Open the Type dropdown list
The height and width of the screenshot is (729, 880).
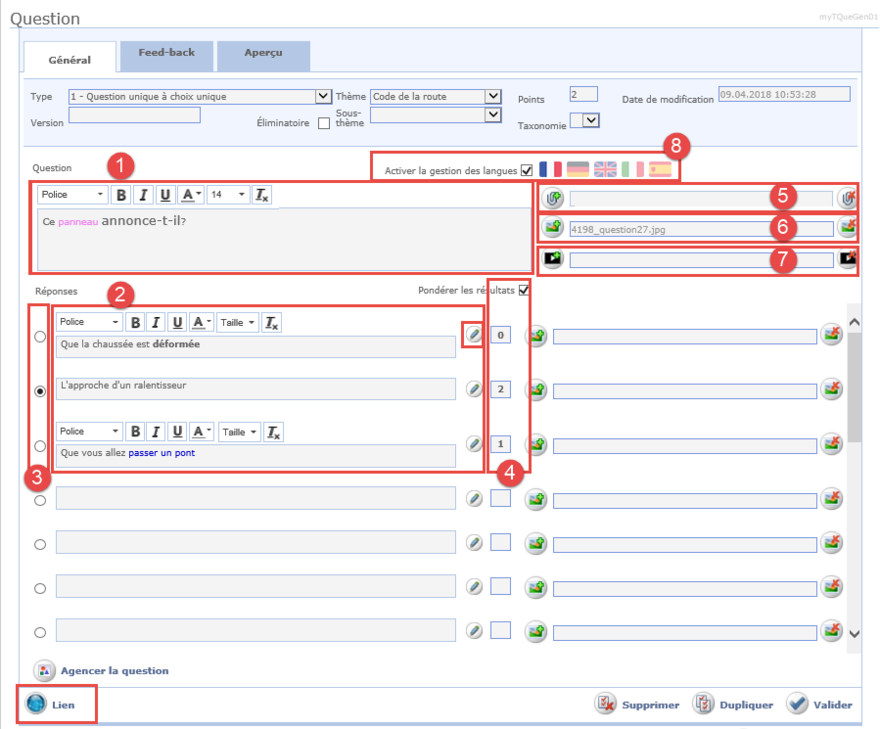pyautogui.click(x=323, y=97)
